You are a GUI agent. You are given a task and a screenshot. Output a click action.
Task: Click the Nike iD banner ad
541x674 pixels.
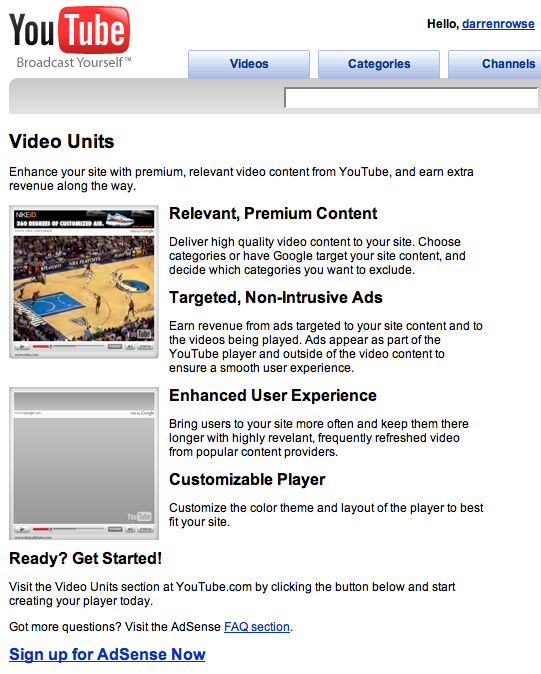84,219
